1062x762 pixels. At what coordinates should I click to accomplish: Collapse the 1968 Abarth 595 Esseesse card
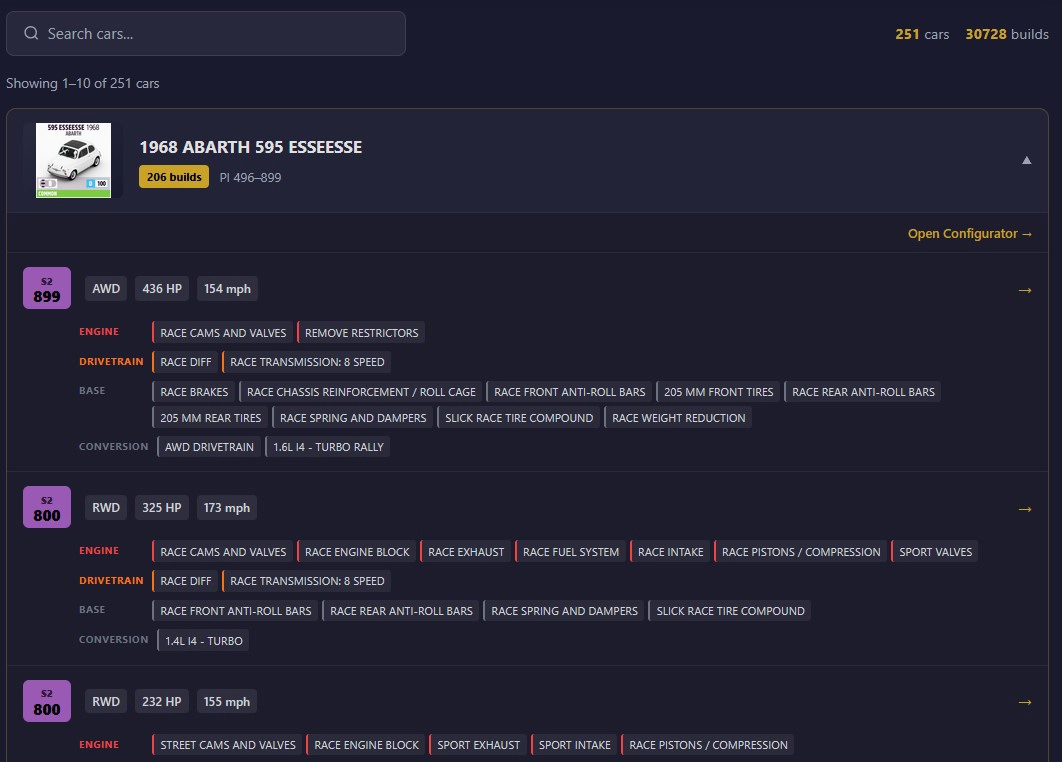click(x=1026, y=160)
